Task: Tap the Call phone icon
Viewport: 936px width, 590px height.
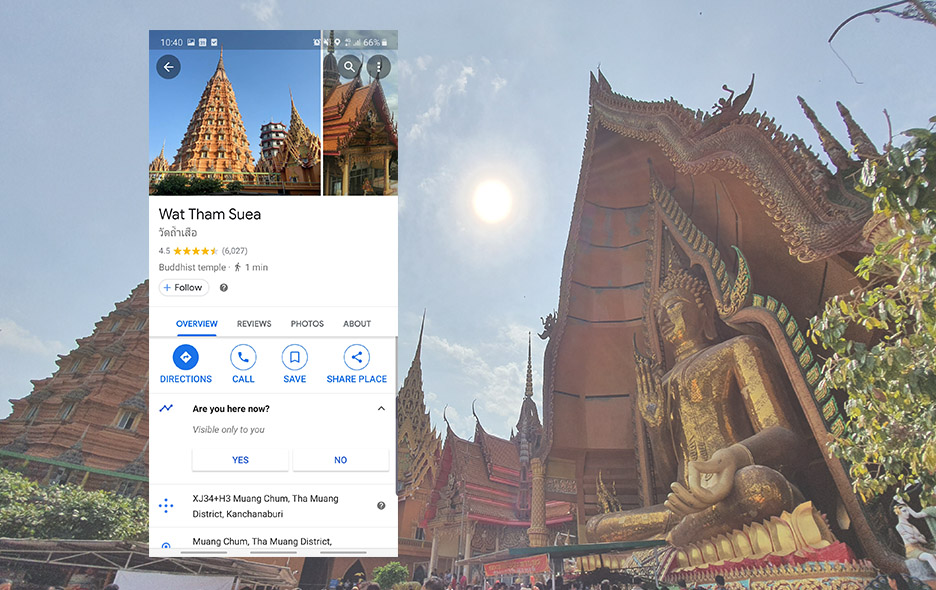Action: [x=243, y=357]
